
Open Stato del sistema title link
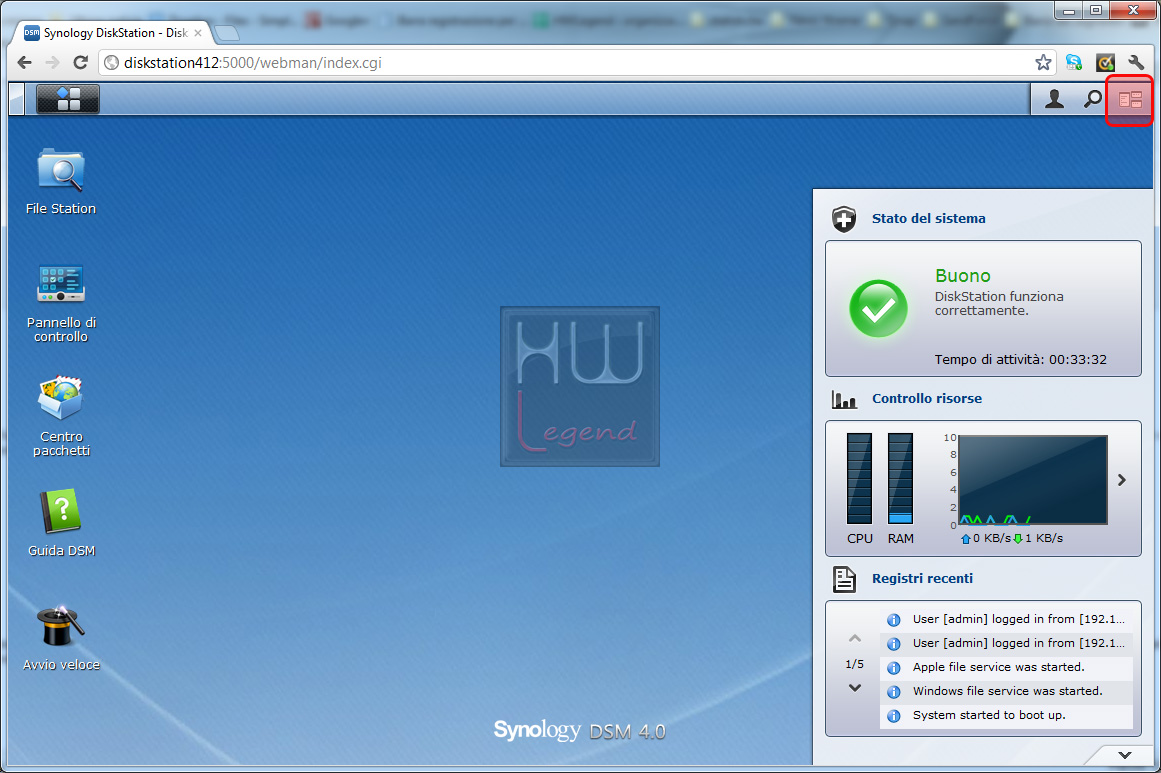point(928,218)
